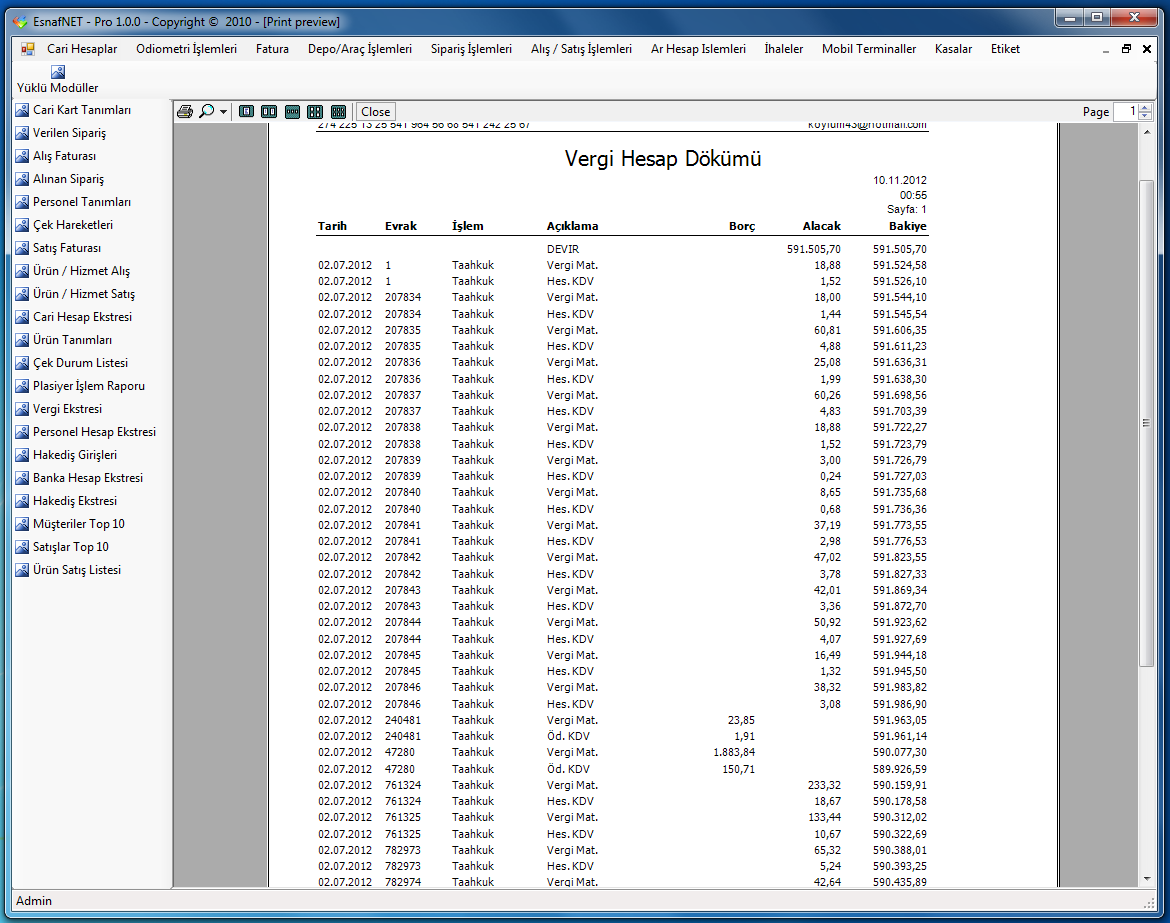Increase page number with stepper up arrow

[x=1145, y=107]
